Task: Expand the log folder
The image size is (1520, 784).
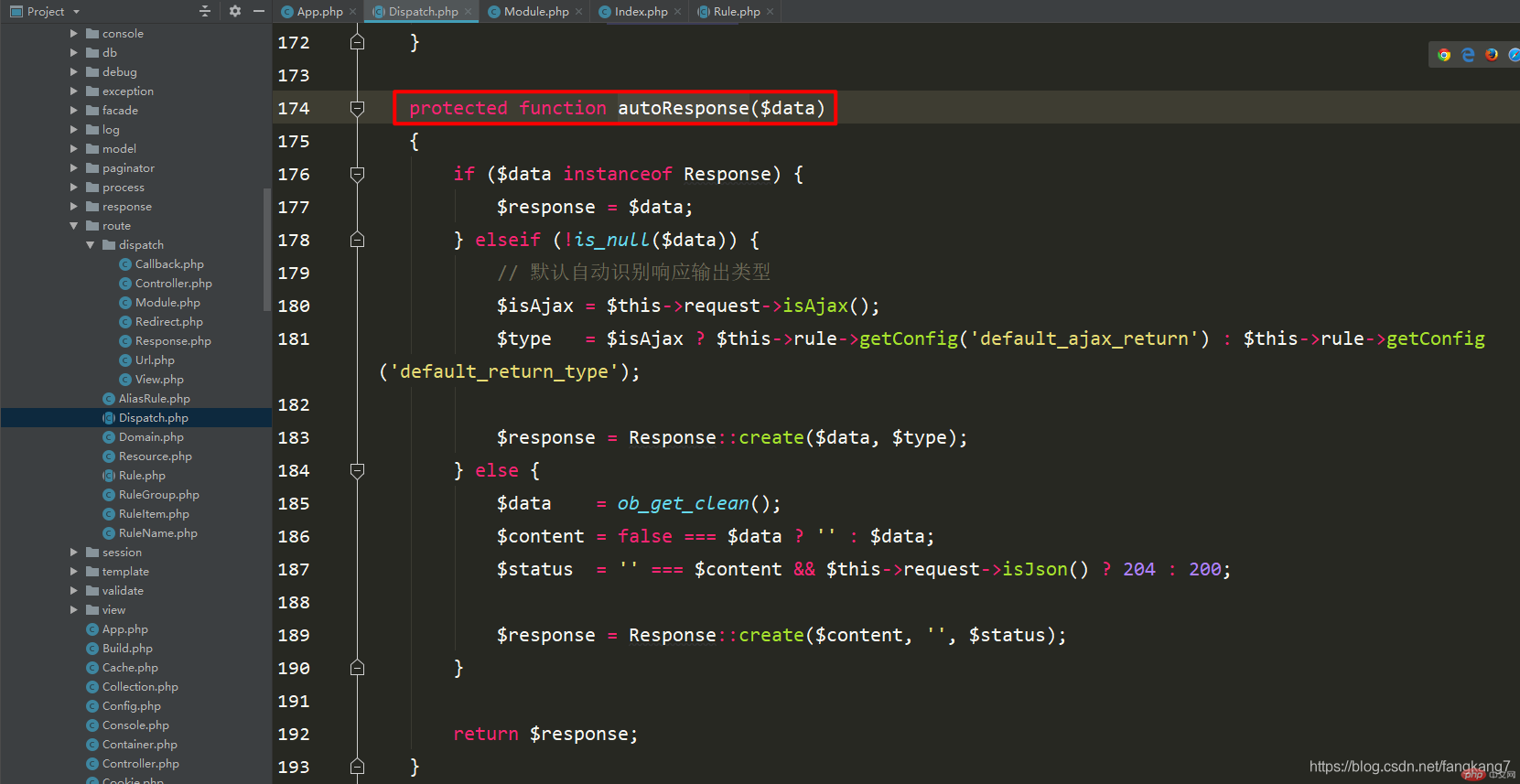Action: (x=74, y=129)
